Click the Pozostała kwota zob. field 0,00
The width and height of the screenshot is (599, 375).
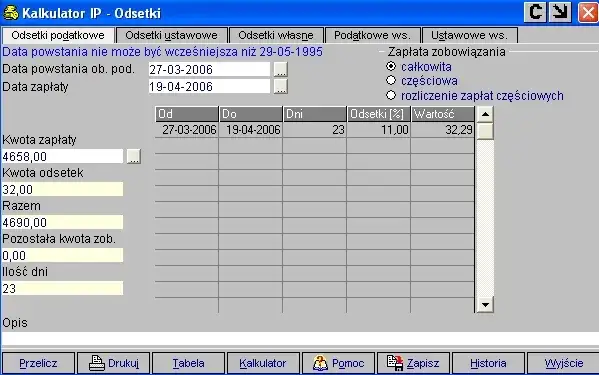click(x=63, y=255)
